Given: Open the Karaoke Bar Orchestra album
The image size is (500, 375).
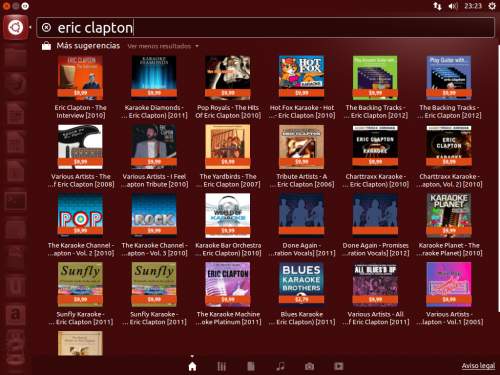Looking at the screenshot, I should (x=228, y=225).
